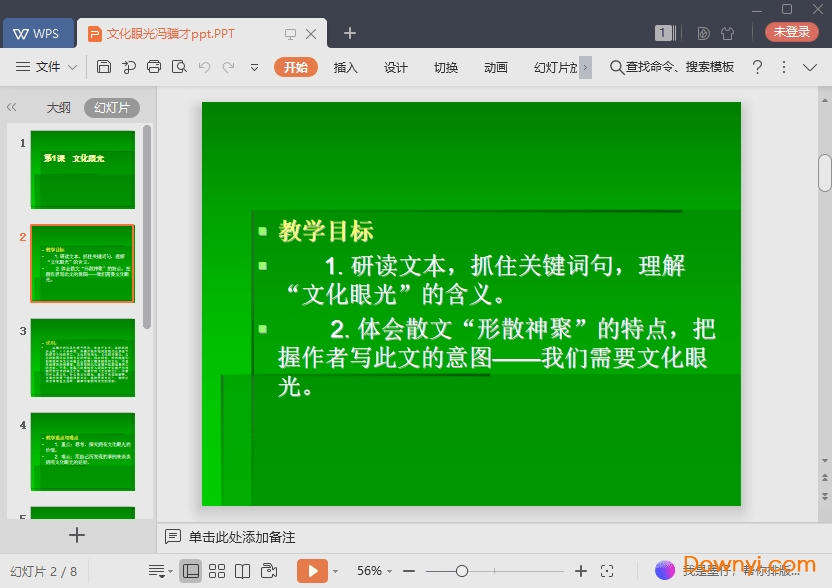Screen dimensions: 832x588
Task: Toggle normal view in status bar
Action: [x=190, y=571]
